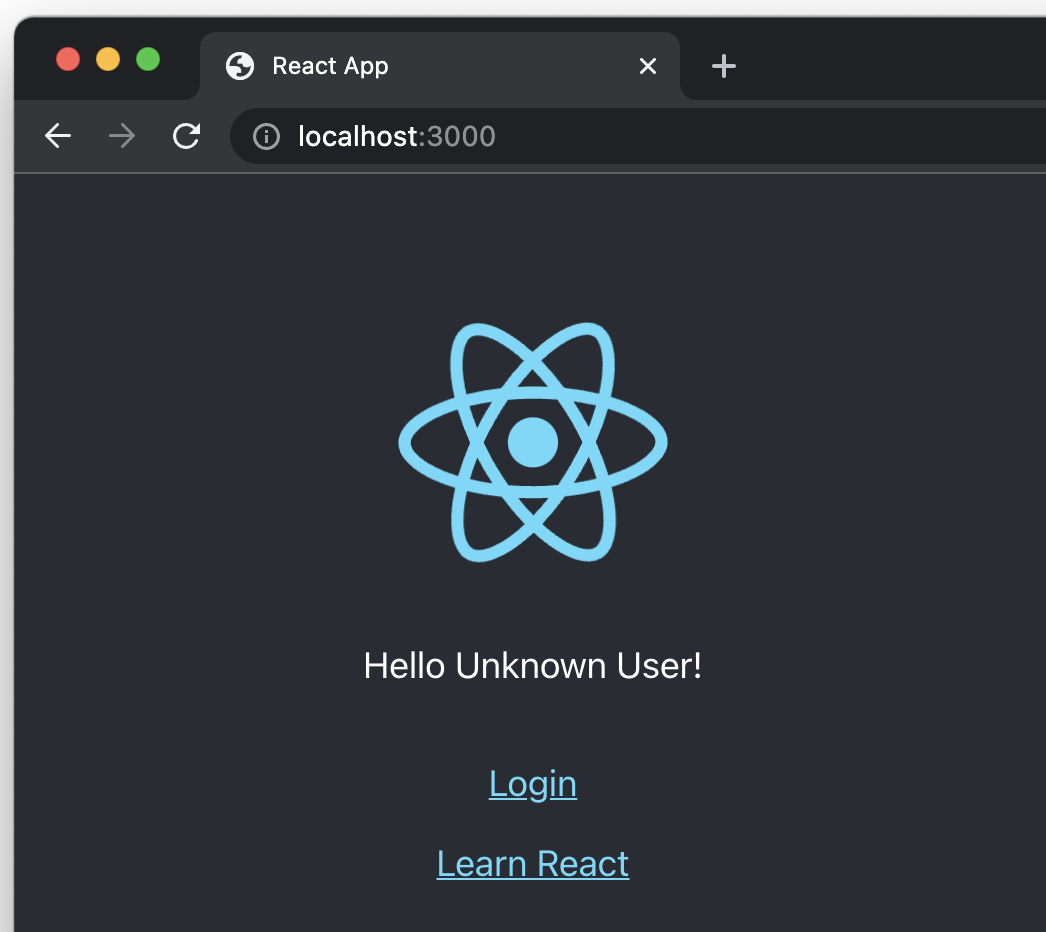Open a new tab with plus button
Viewport: 1046px width, 932px height.
pos(724,66)
